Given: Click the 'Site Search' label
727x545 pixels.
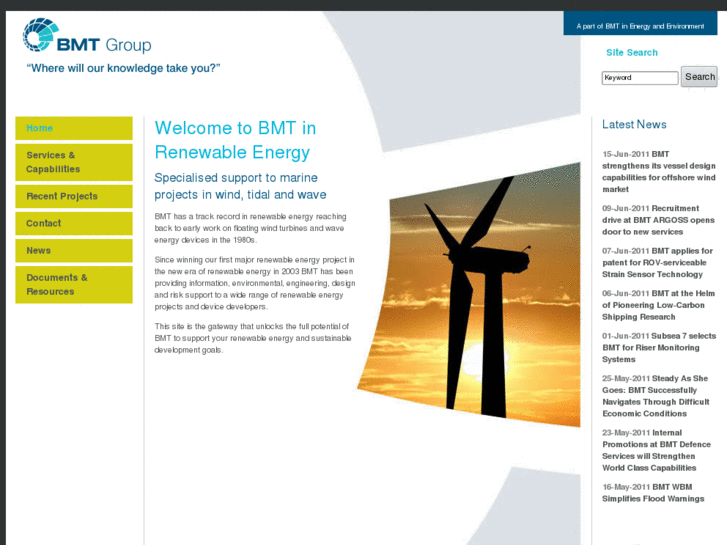Looking at the screenshot, I should pyautogui.click(x=632, y=52).
